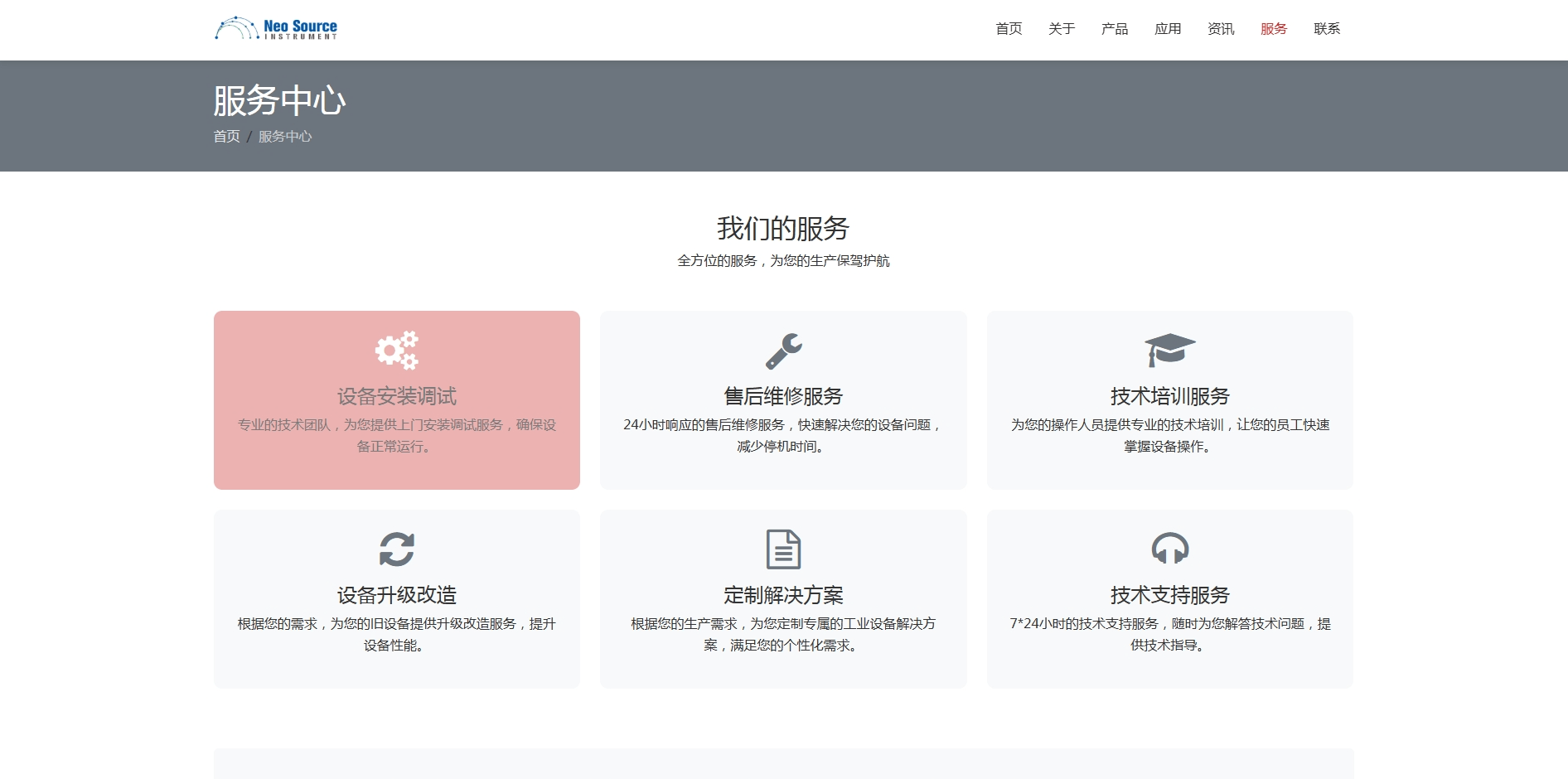Image resolution: width=1568 pixels, height=779 pixels.
Task: Select the 技术培训服务 heading
Action: [1169, 397]
